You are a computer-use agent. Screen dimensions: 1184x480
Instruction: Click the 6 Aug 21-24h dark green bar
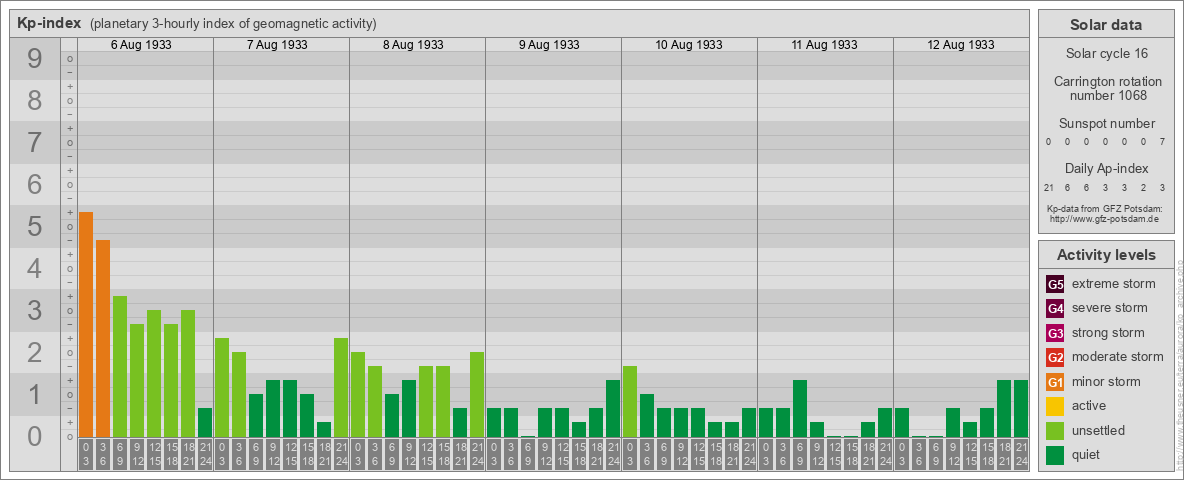205,423
